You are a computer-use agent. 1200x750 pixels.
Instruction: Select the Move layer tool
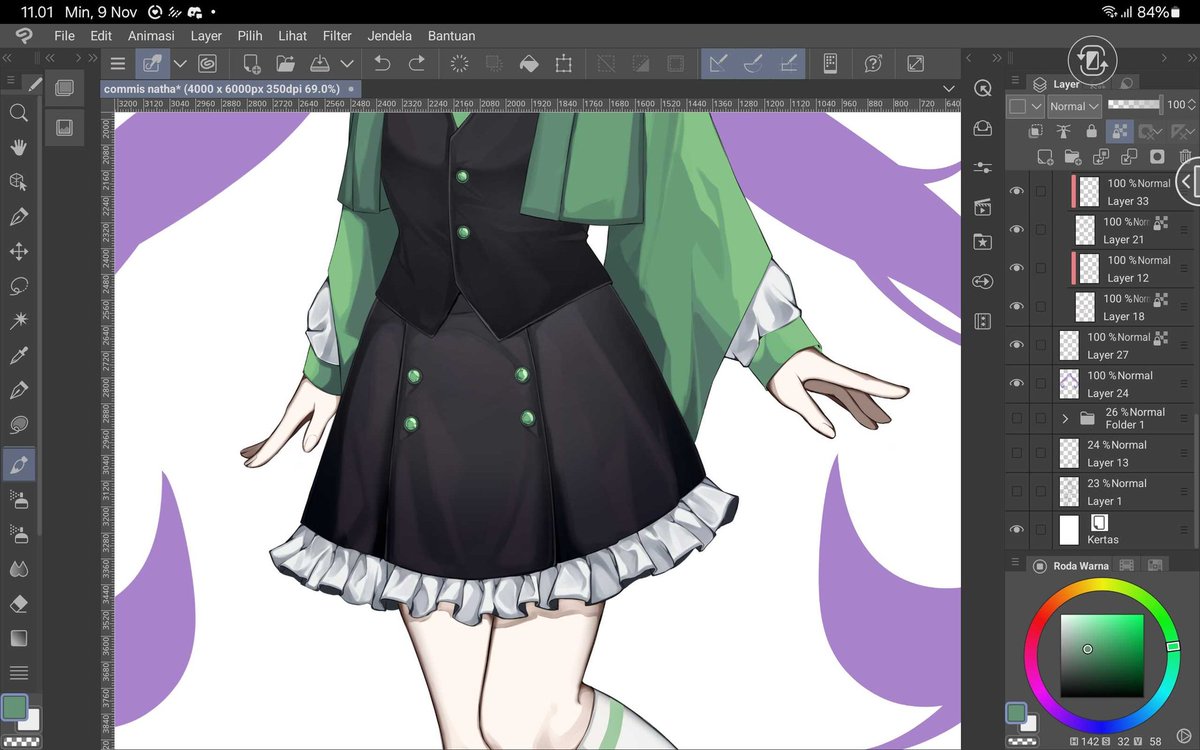point(18,252)
